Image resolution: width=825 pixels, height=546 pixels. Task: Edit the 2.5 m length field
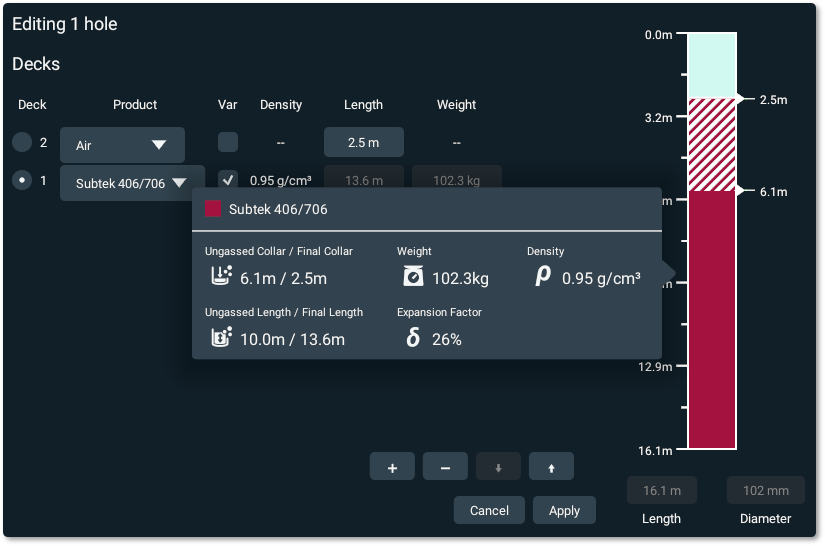point(364,142)
